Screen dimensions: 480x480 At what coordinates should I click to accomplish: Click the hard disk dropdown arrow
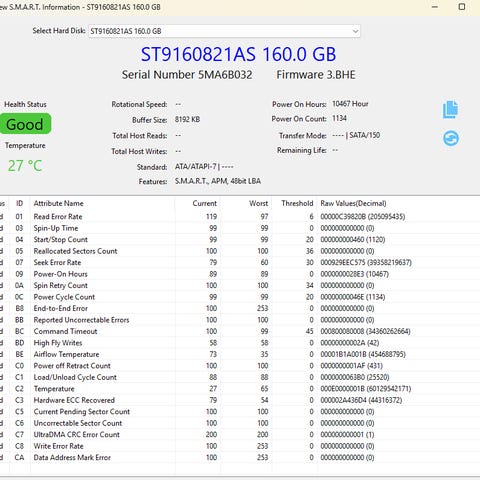[x=355, y=31]
